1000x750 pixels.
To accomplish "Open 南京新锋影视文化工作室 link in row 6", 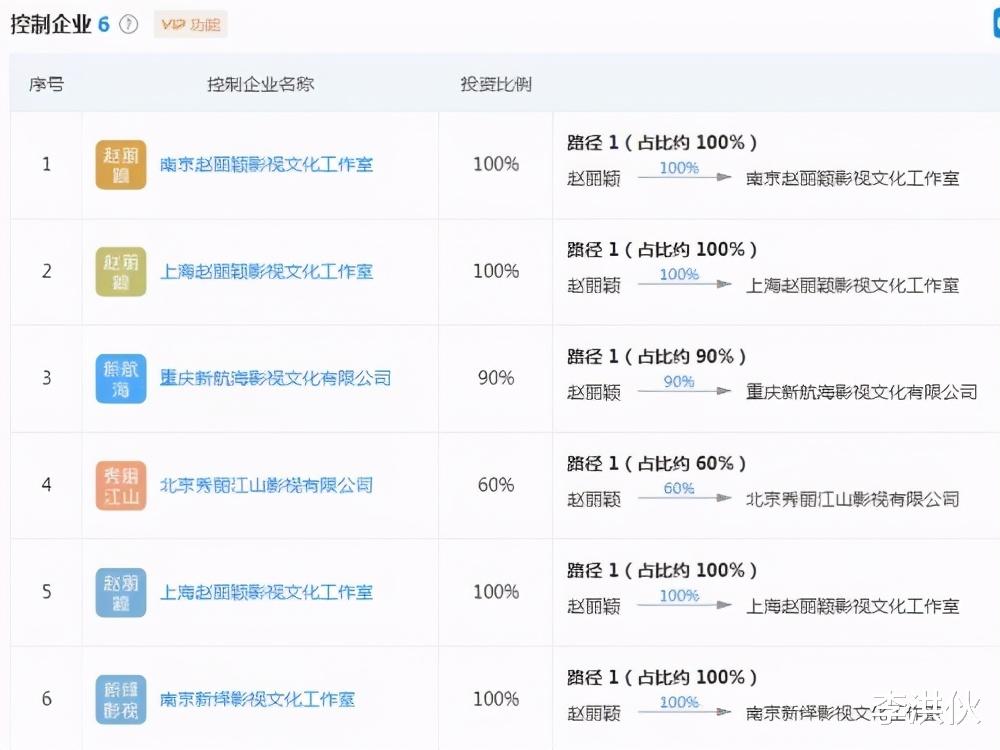I will coord(258,699).
